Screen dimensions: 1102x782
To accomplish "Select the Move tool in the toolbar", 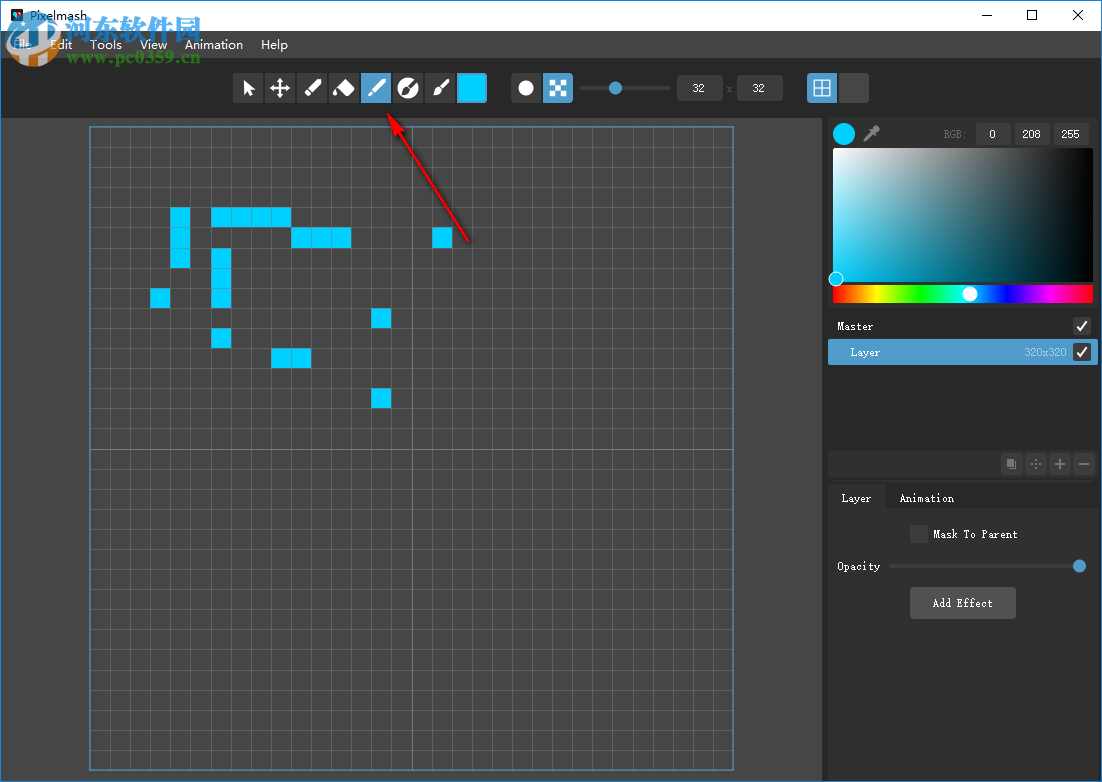I will point(280,88).
